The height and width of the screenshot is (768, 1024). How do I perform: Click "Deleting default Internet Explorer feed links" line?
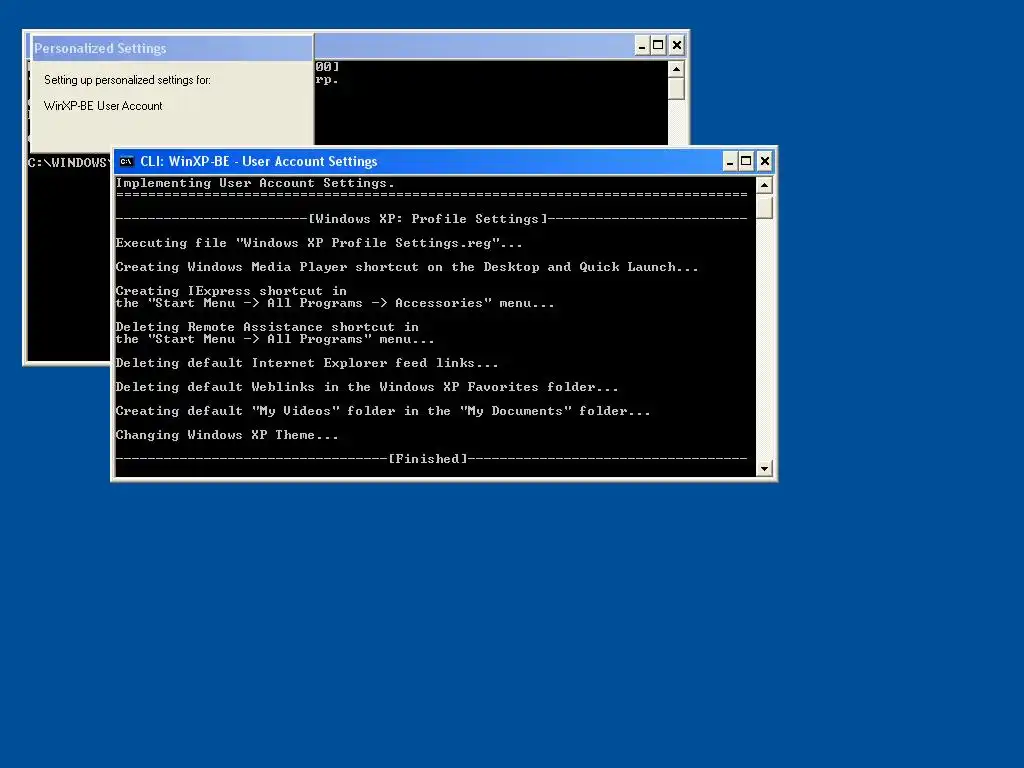307,363
